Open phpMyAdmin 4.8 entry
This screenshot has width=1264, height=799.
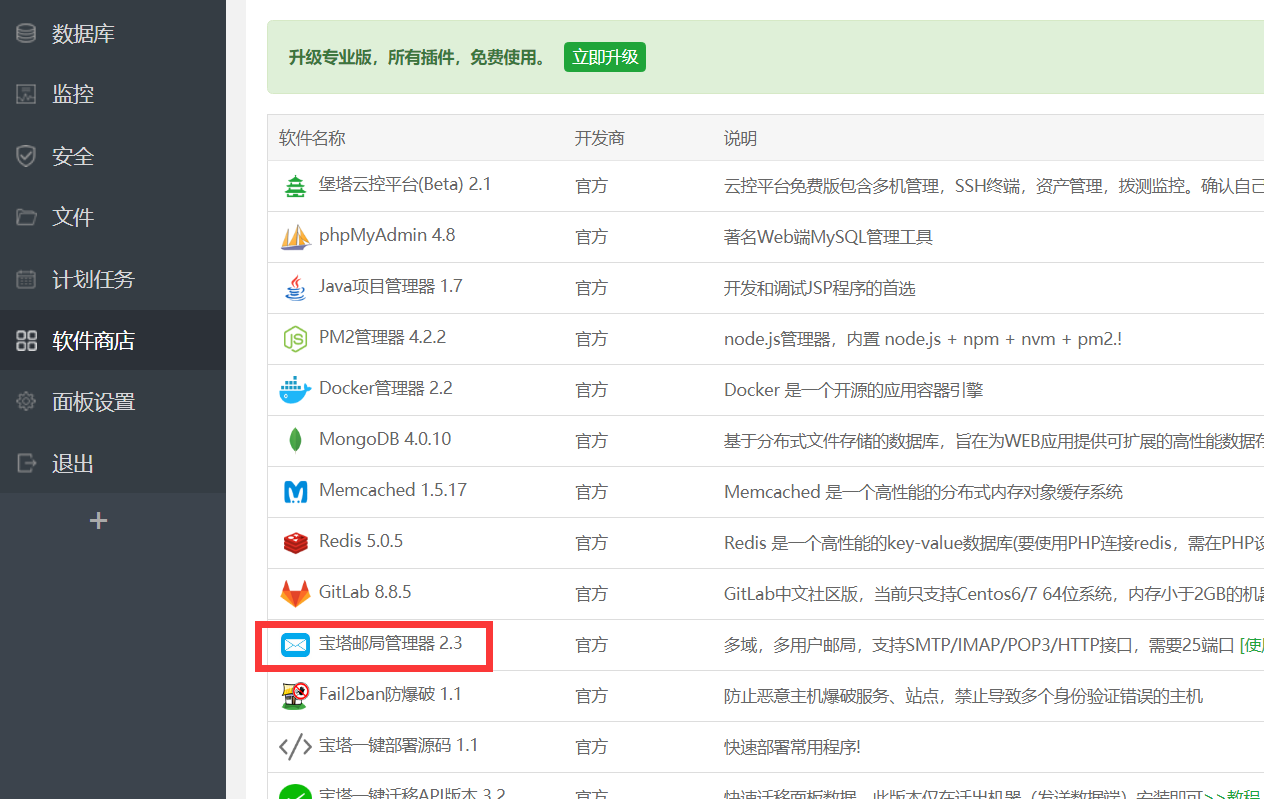(x=387, y=235)
